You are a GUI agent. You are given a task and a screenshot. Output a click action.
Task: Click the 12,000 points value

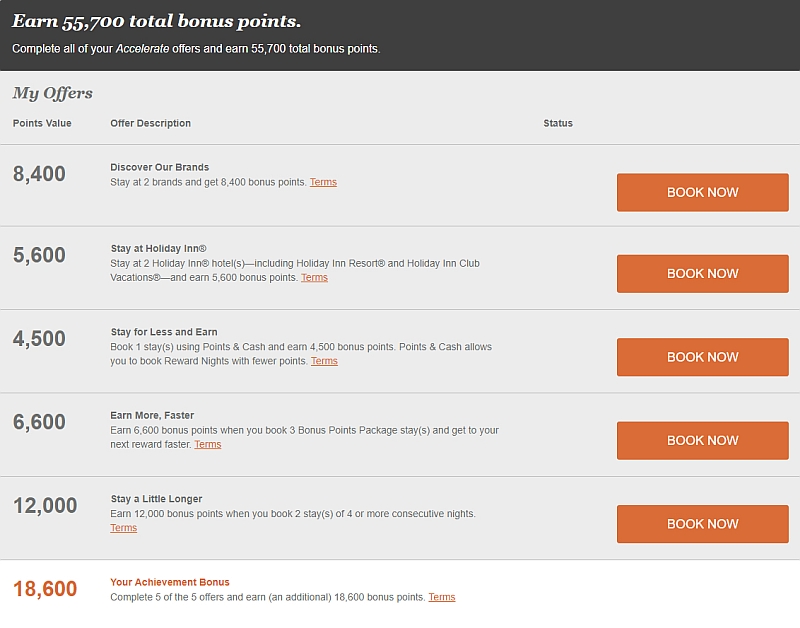[45, 506]
